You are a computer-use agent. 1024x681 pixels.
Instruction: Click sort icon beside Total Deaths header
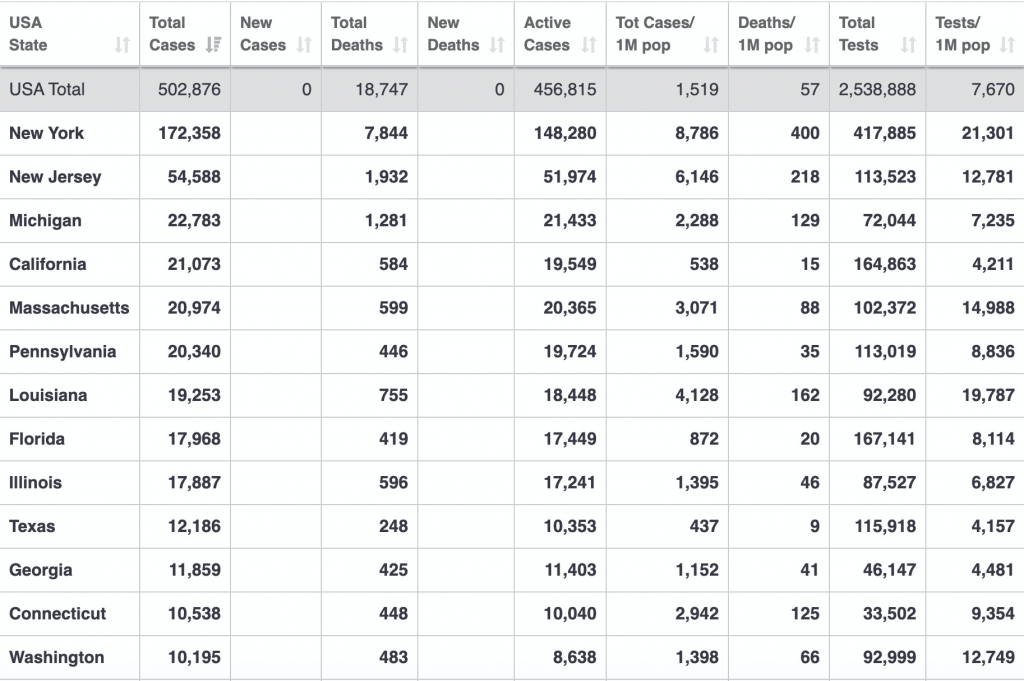(x=400, y=45)
